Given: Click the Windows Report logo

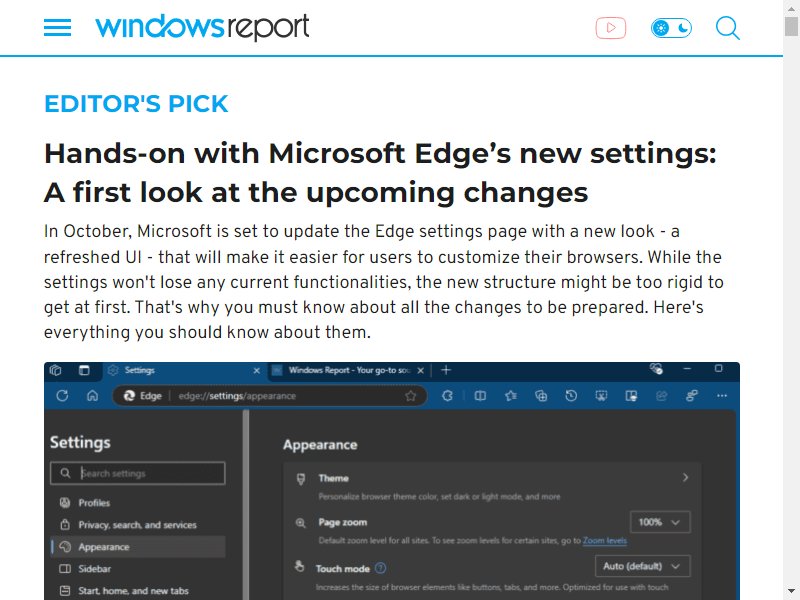Looking at the screenshot, I should pos(202,28).
